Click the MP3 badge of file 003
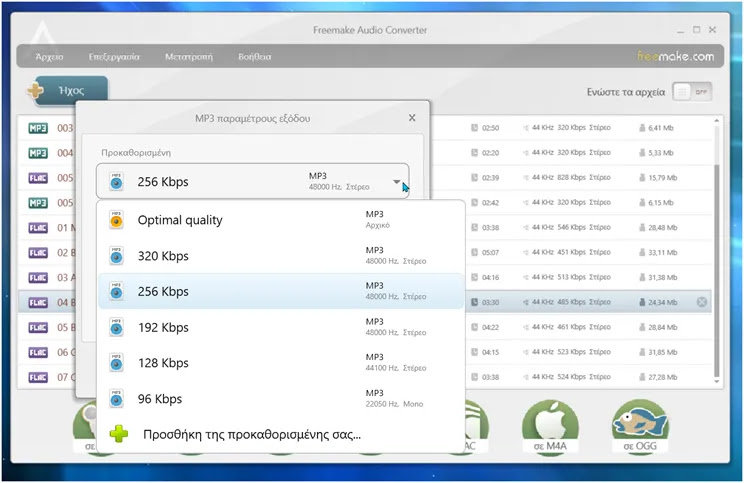This screenshot has height=483, width=744. [38, 128]
